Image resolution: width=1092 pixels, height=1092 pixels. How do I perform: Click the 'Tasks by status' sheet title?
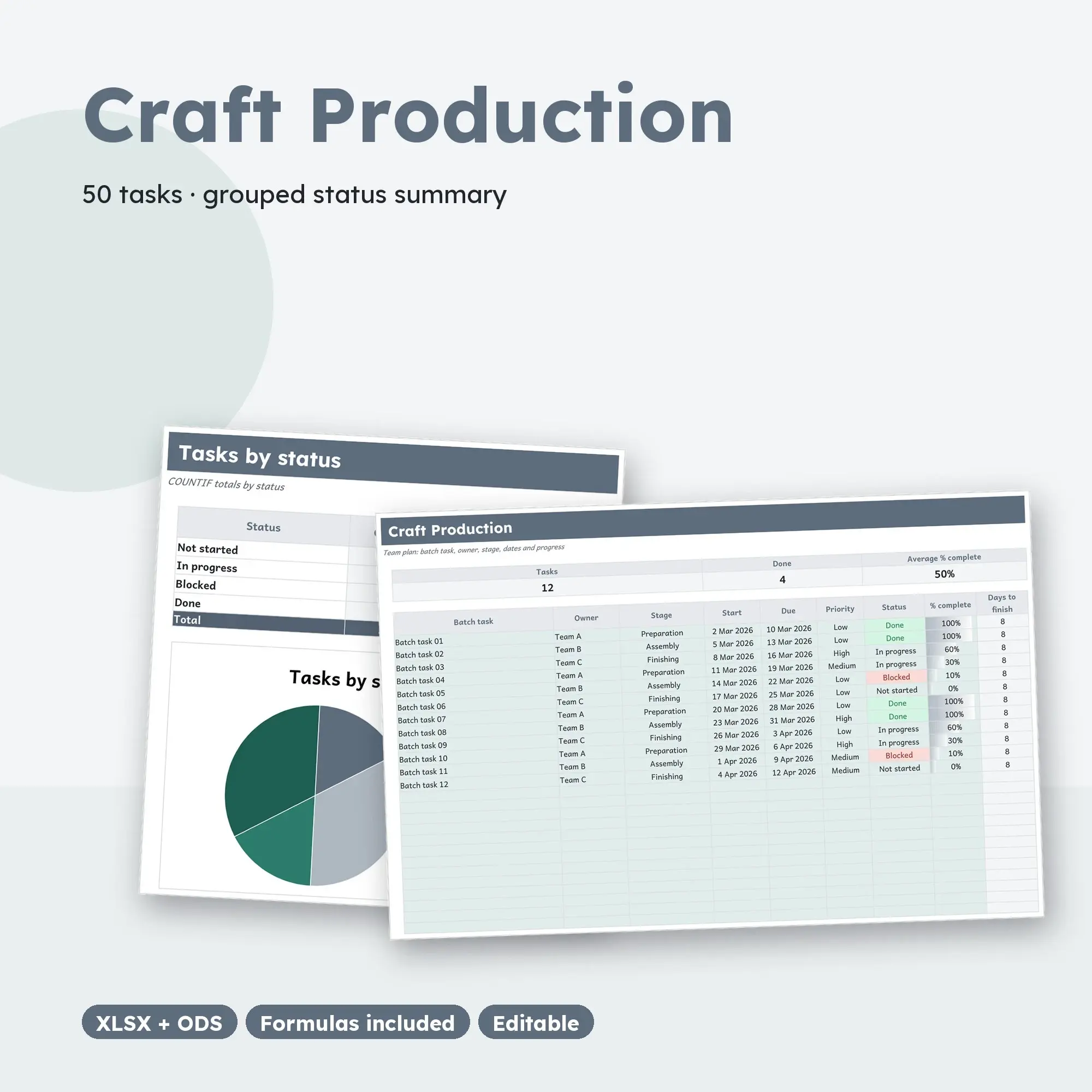point(260,456)
